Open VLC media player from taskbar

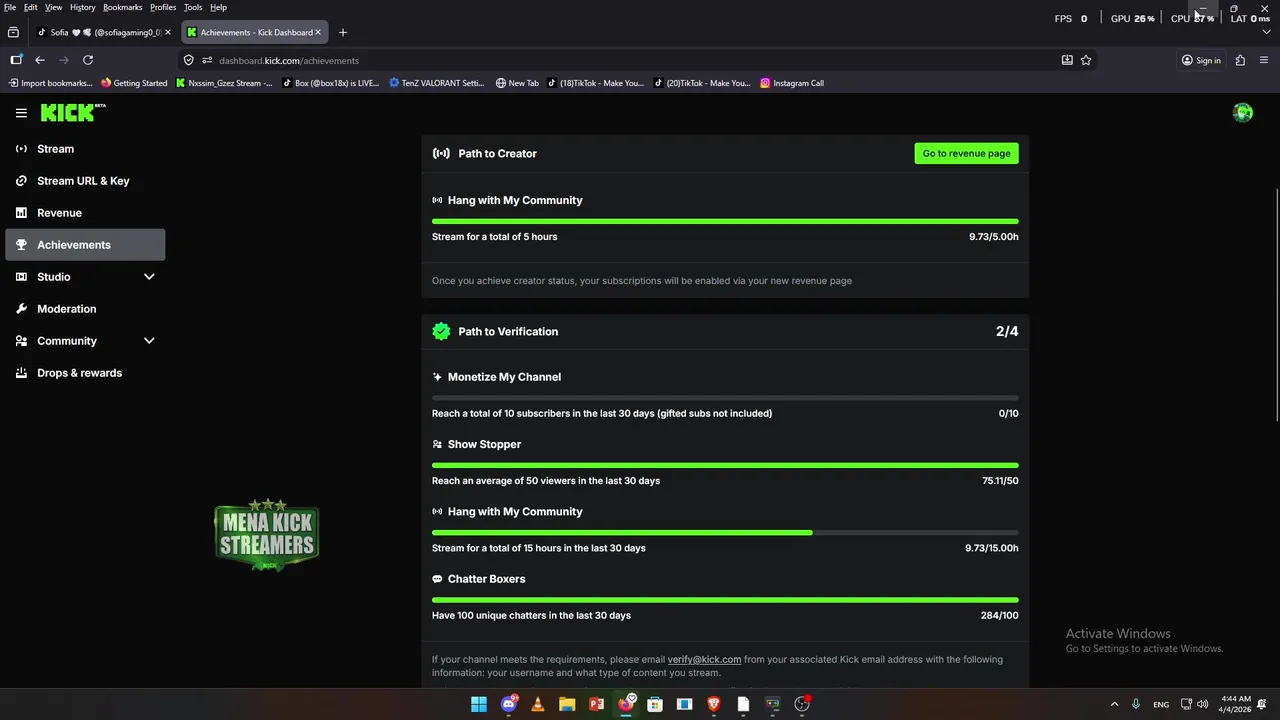click(x=538, y=704)
